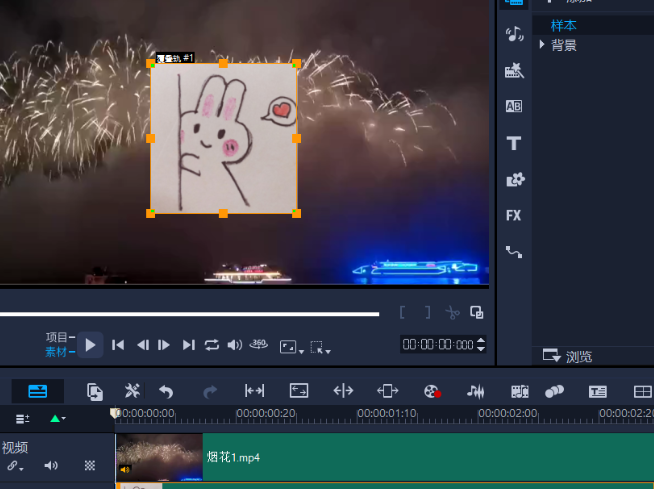Undo the last action

tap(166, 392)
